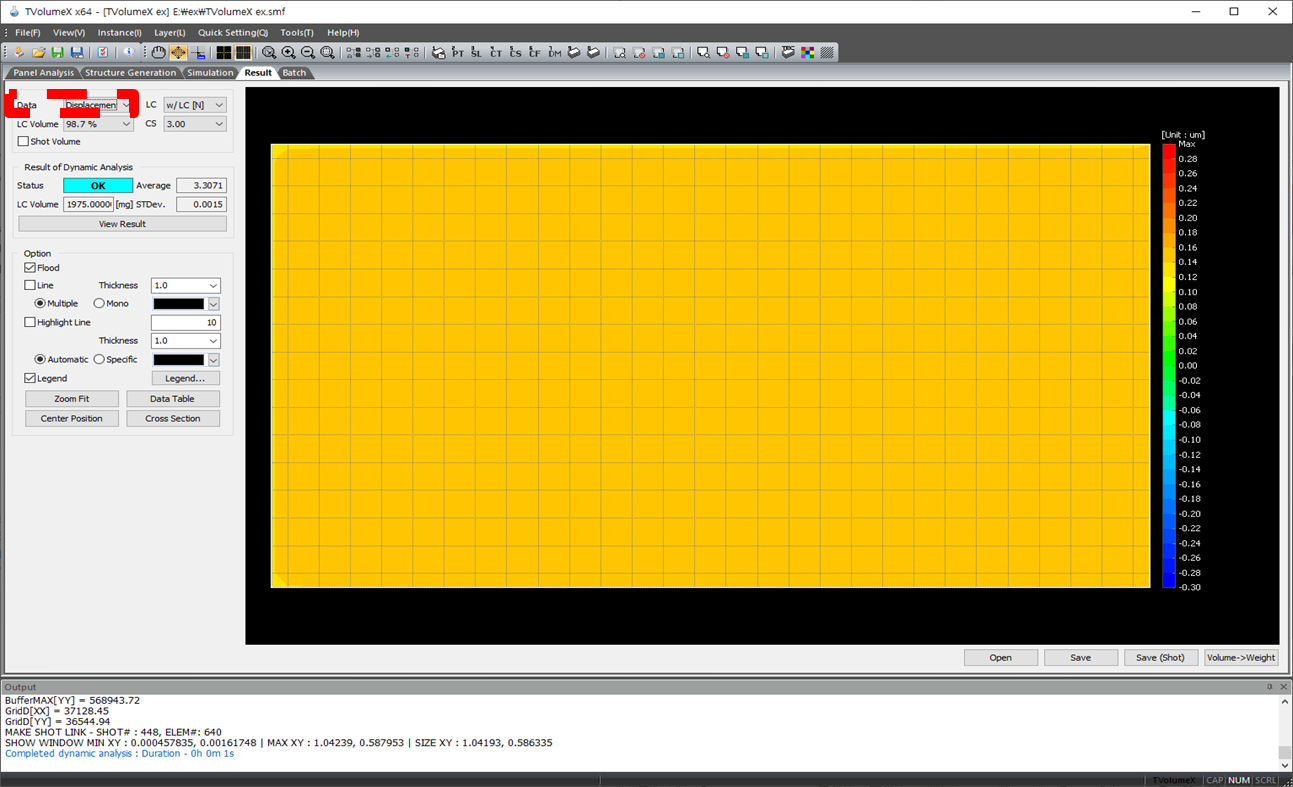The image size is (1293, 787).
Task: Open the Quick Setting(Q) menu
Action: click(233, 32)
